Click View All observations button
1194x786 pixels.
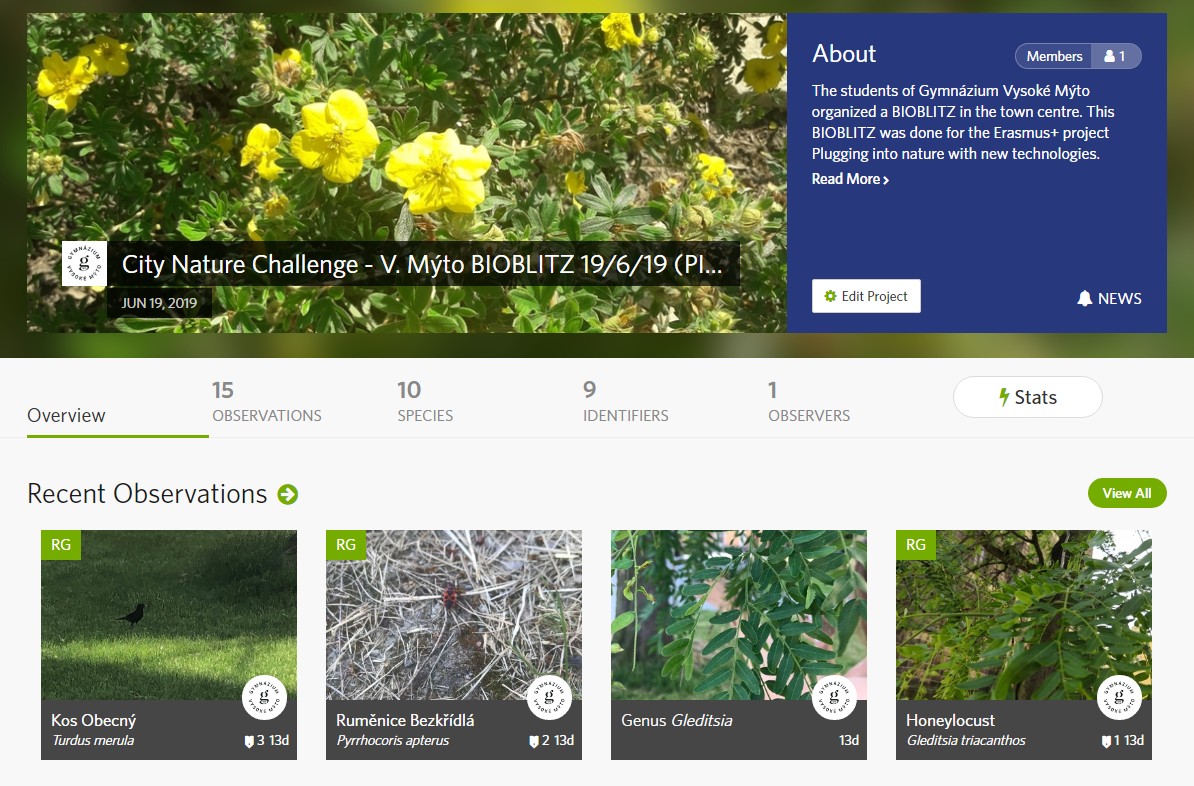point(1127,494)
